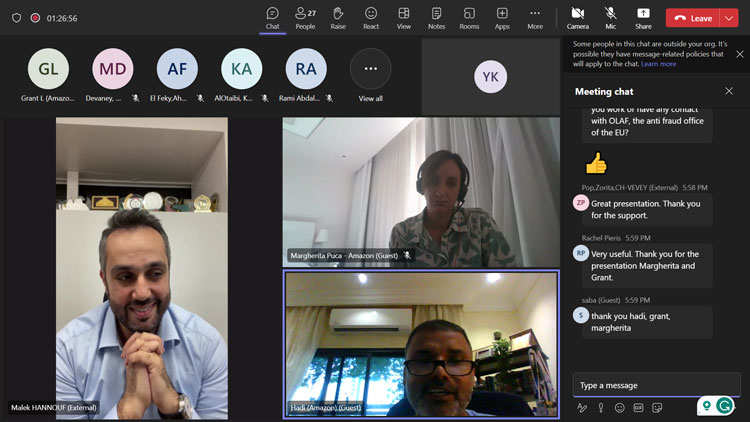The image size is (750, 422).
Task: Open Breakout Rooms
Action: pos(469,17)
